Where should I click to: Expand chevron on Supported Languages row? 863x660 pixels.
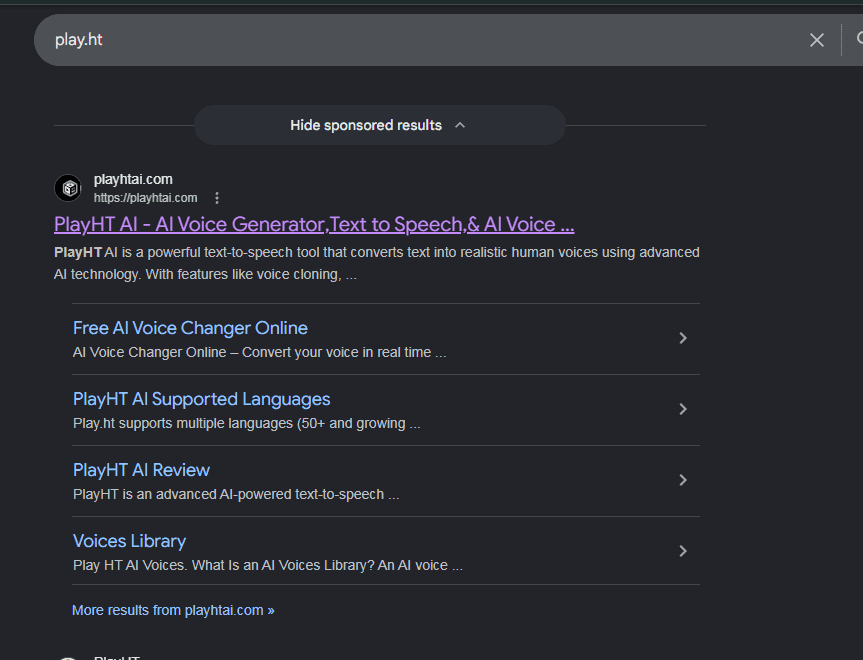[x=683, y=409]
